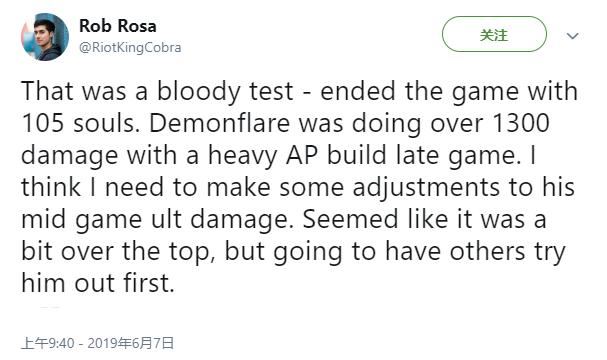Open the Rob Rosa display name

coord(118,26)
